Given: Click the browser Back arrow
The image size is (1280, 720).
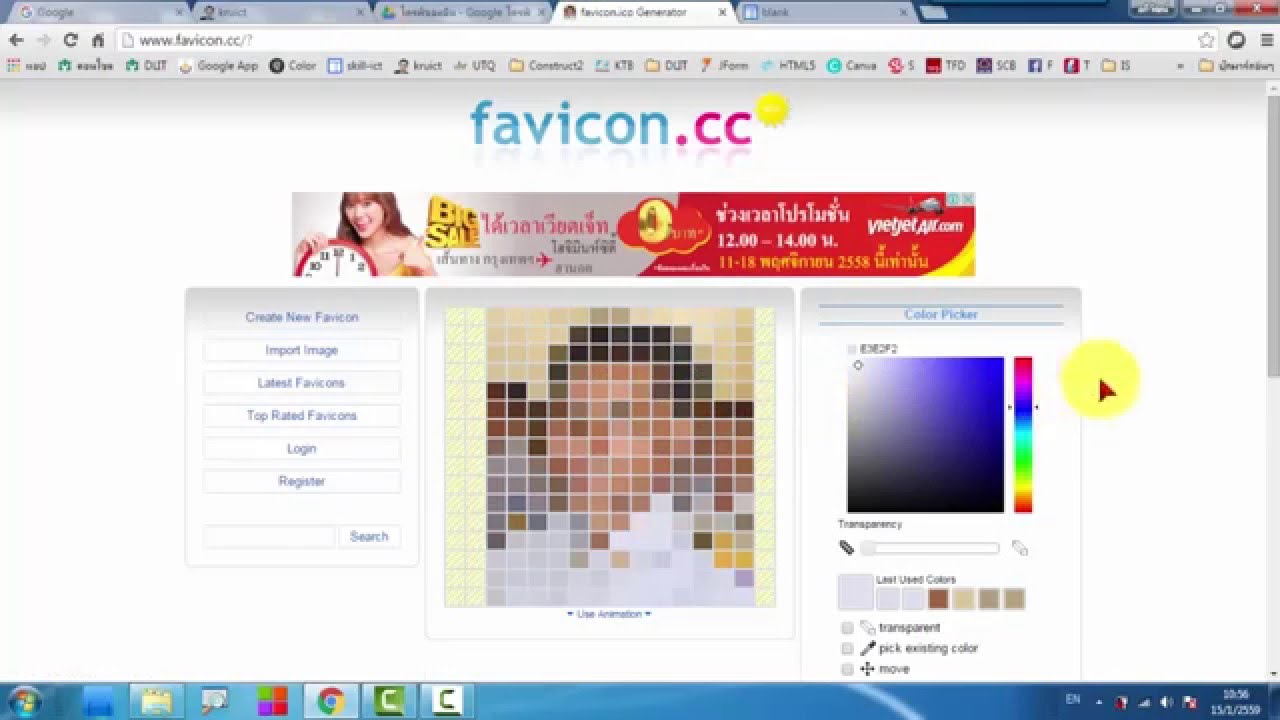Looking at the screenshot, I should pyautogui.click(x=16, y=40).
